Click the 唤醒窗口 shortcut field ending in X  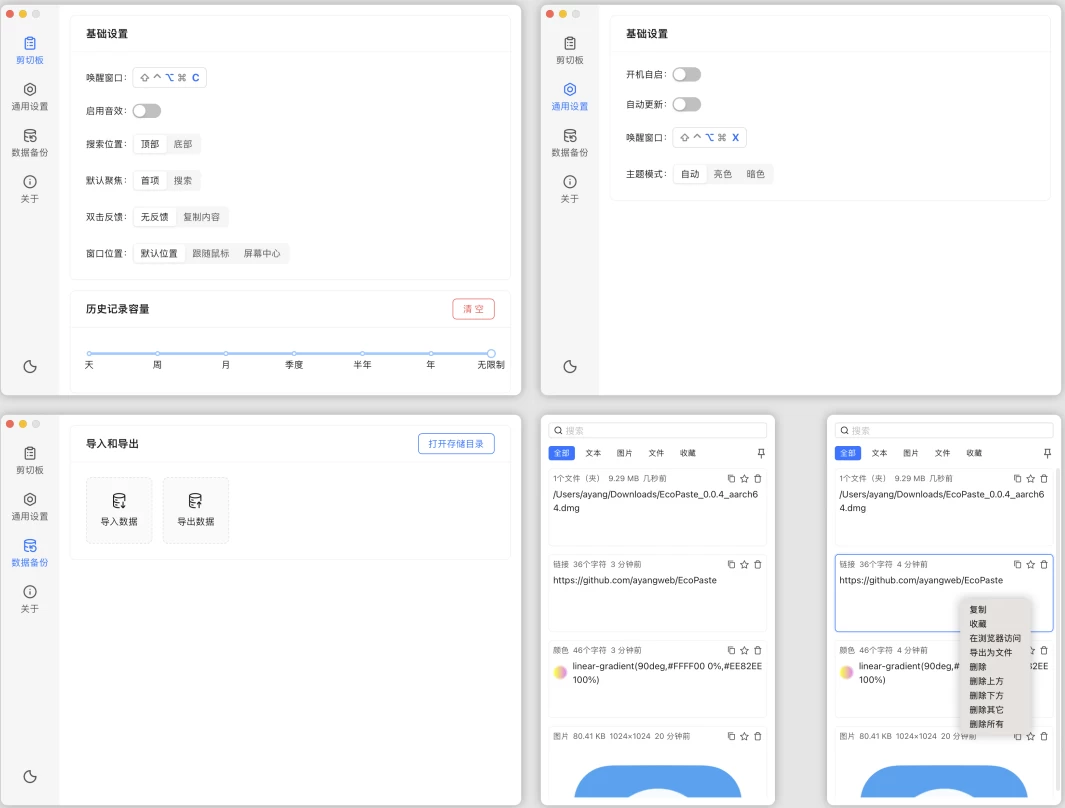(709, 138)
